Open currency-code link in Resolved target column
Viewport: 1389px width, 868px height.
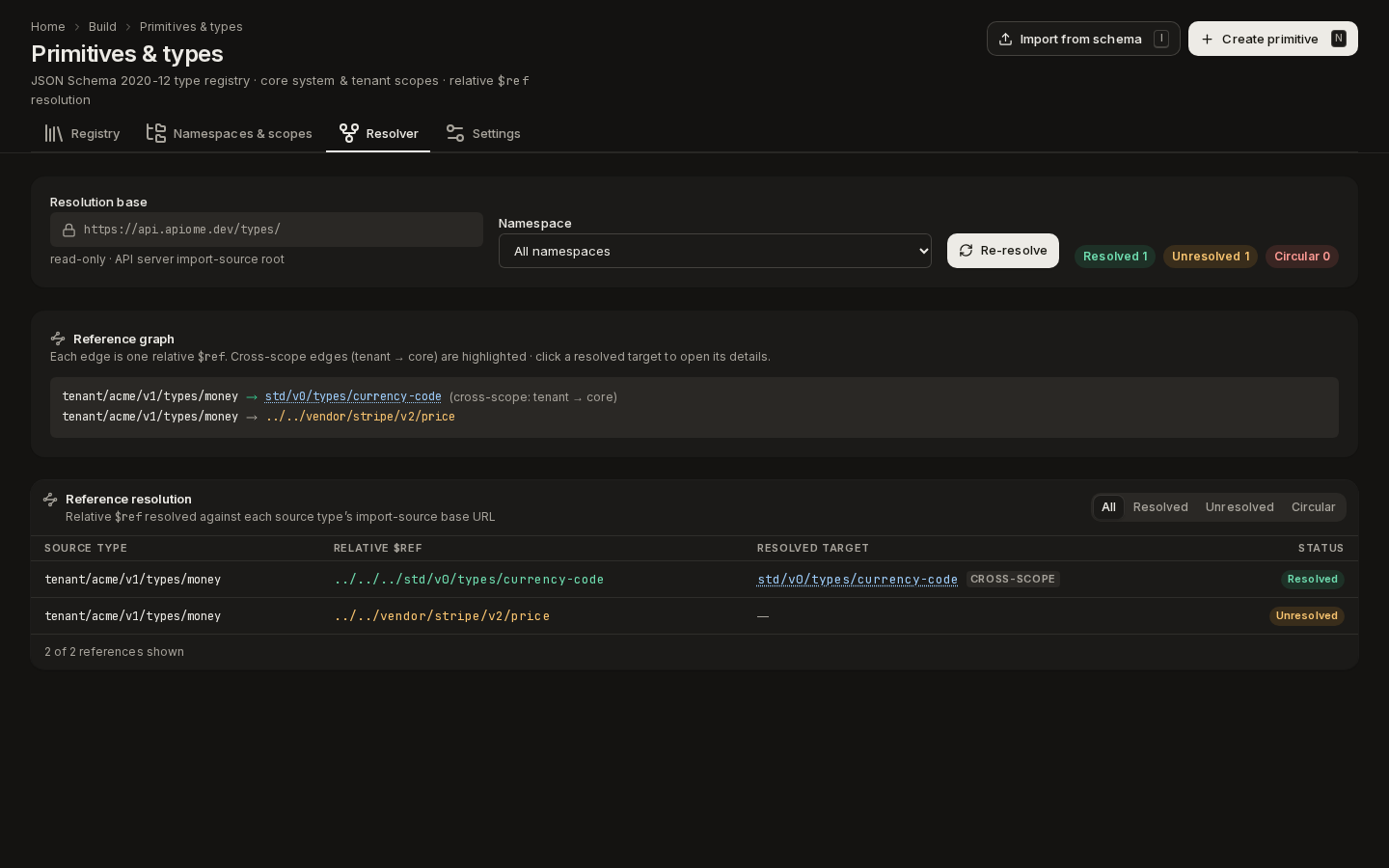click(x=858, y=580)
